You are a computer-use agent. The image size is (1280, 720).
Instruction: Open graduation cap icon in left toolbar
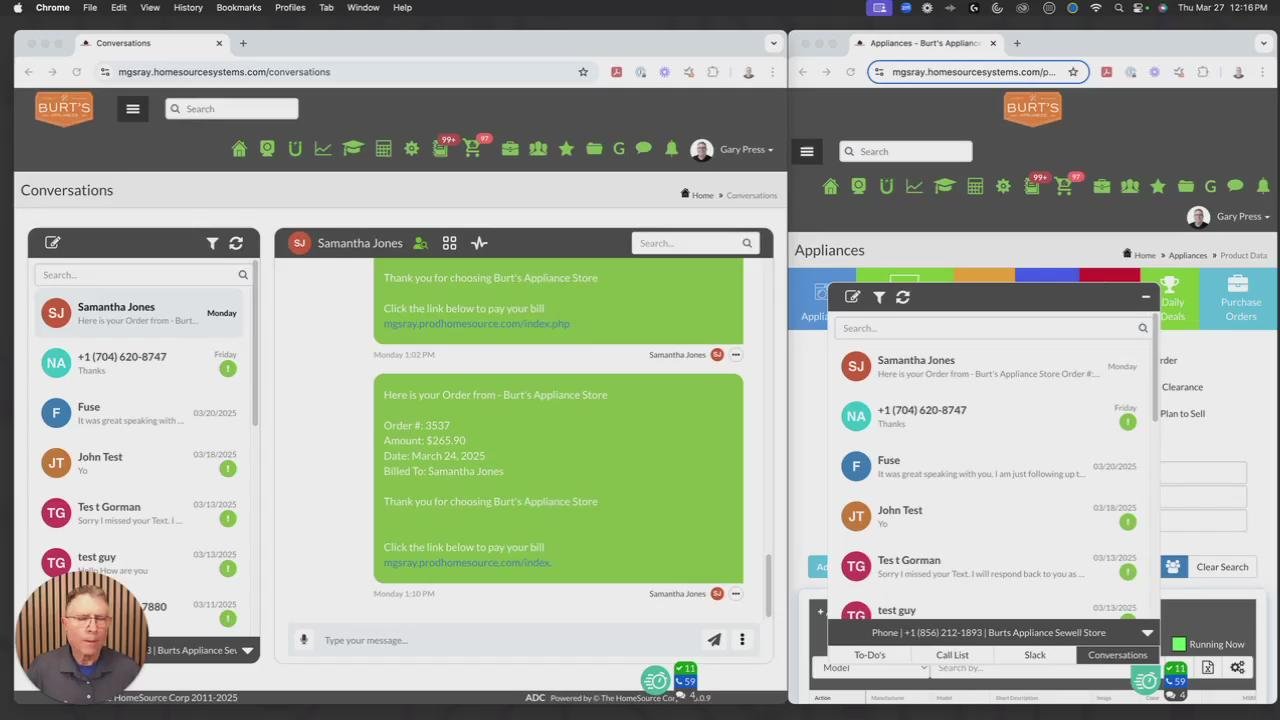pos(352,149)
